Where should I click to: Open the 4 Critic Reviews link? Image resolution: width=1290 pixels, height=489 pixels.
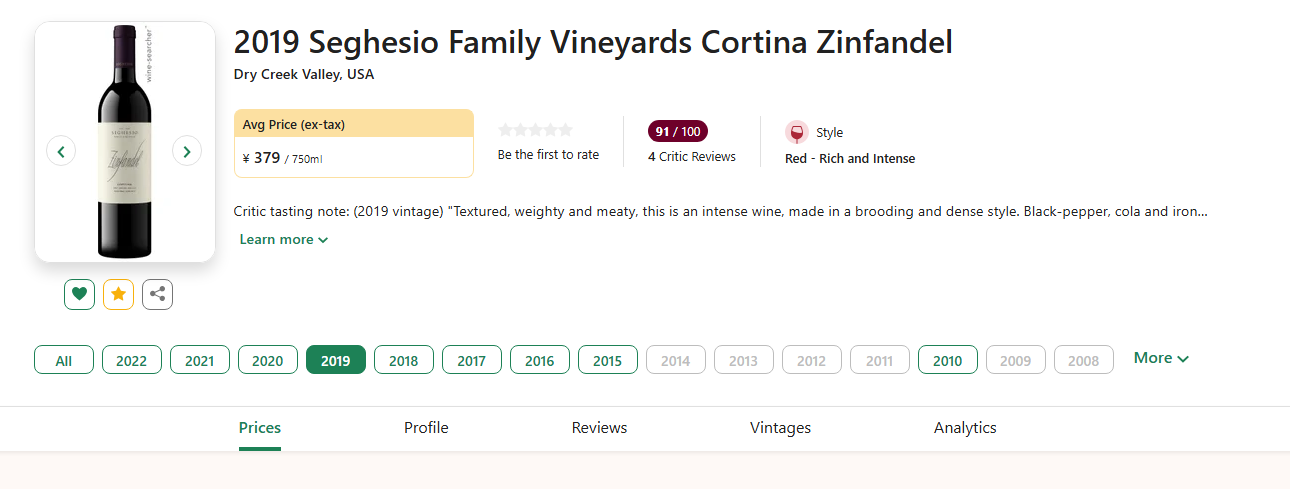click(x=691, y=156)
